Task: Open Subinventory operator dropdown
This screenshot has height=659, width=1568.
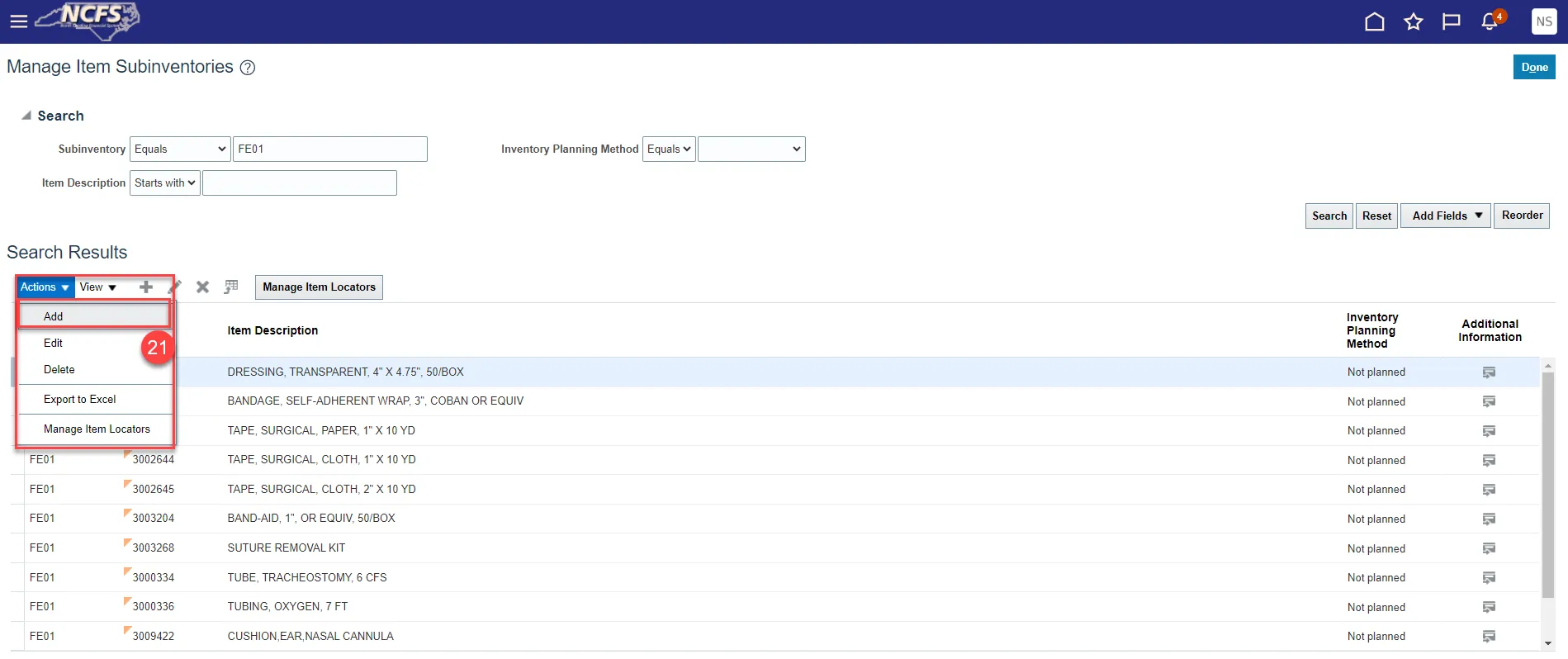Action: (x=180, y=149)
